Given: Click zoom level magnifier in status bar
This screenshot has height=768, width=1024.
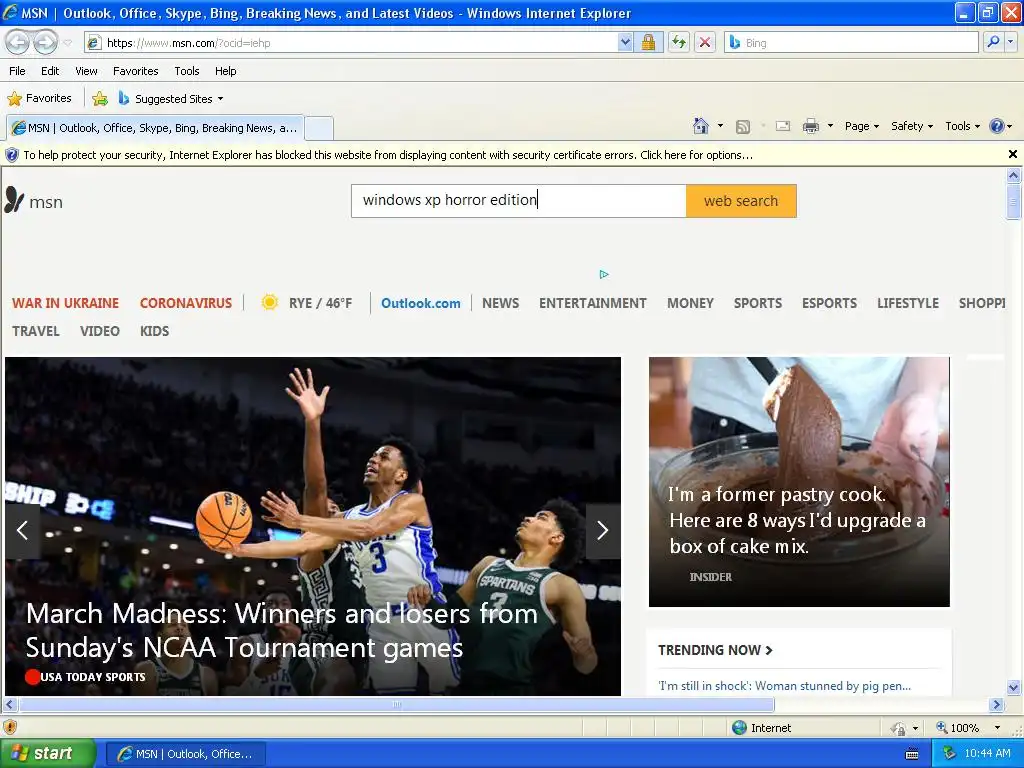Looking at the screenshot, I should click(942, 728).
